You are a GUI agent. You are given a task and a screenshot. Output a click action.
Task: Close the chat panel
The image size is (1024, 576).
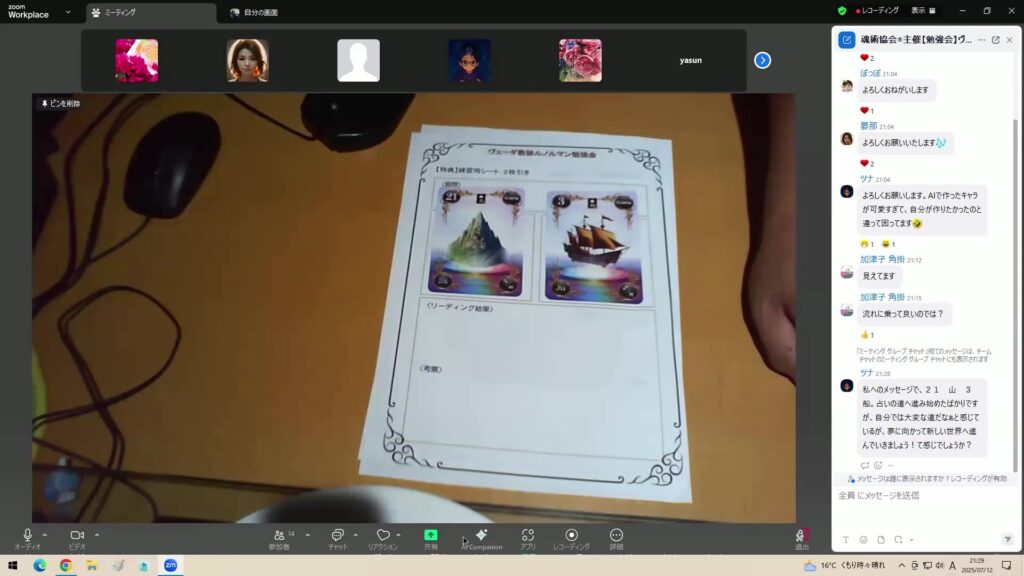pyautogui.click(x=1010, y=40)
